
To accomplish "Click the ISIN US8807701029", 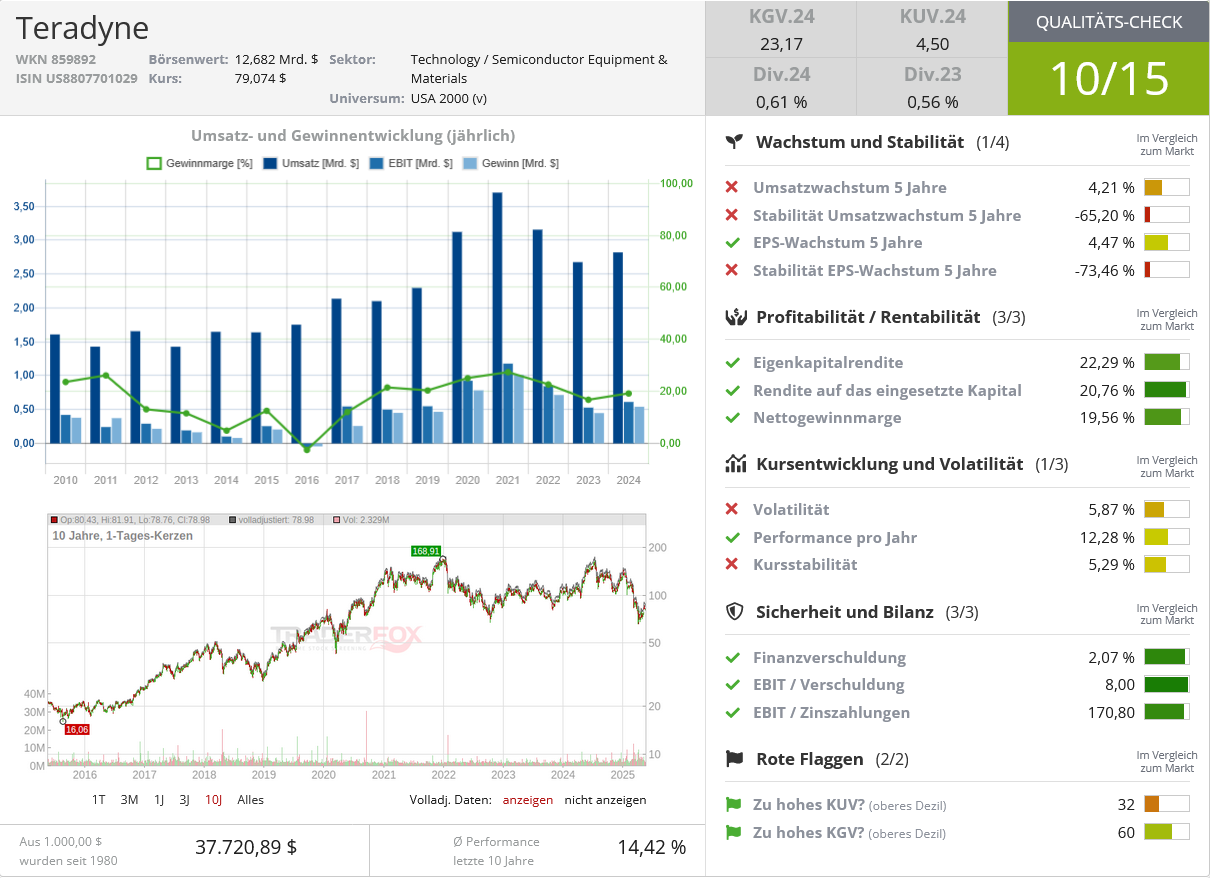I will pos(77,78).
